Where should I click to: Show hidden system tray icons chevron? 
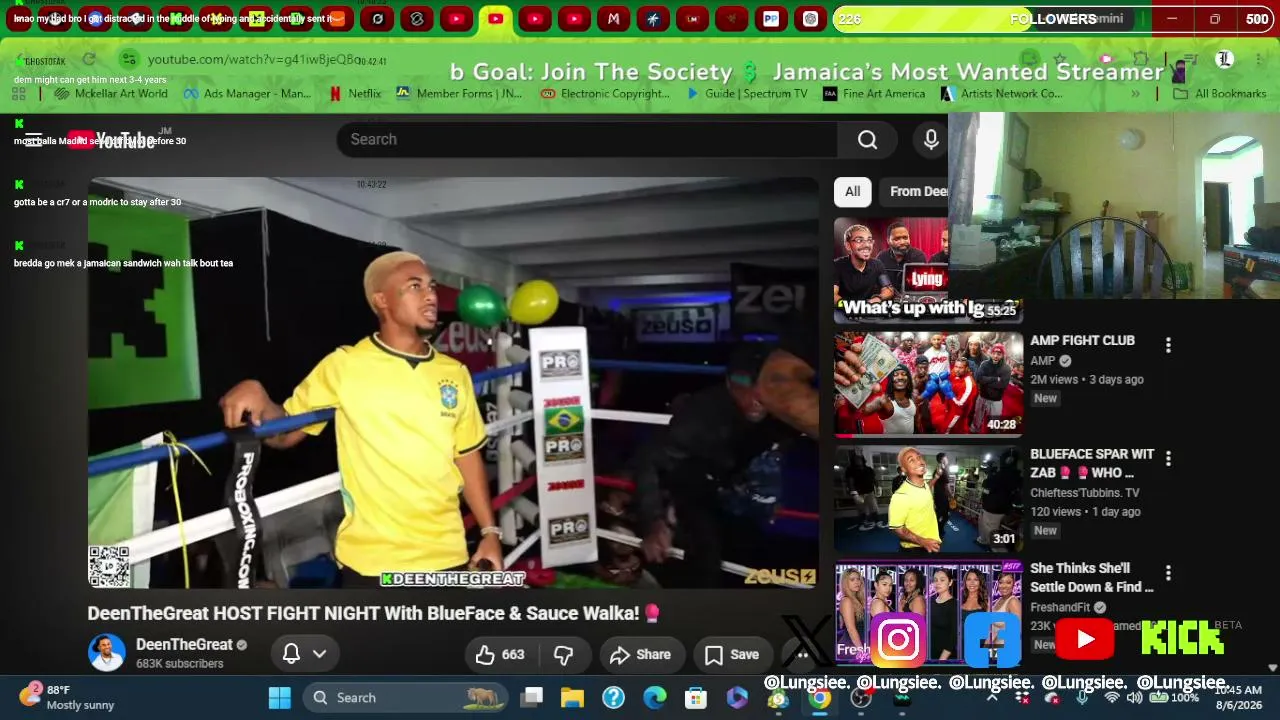pos(992,697)
